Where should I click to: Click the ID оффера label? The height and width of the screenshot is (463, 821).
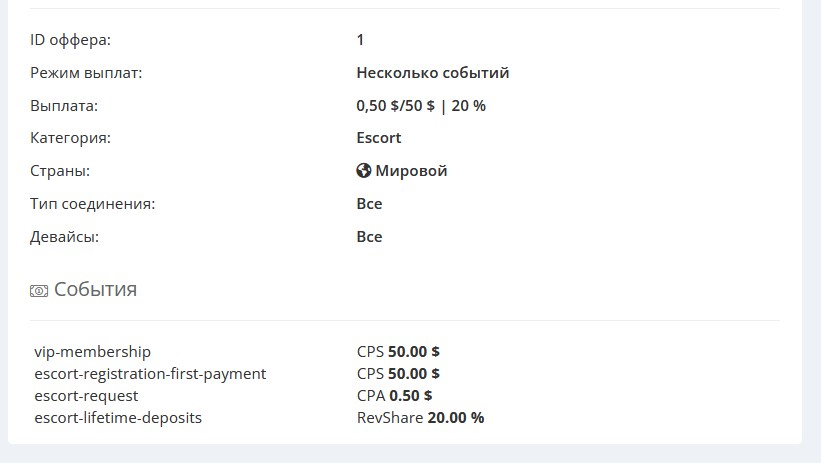pos(71,40)
